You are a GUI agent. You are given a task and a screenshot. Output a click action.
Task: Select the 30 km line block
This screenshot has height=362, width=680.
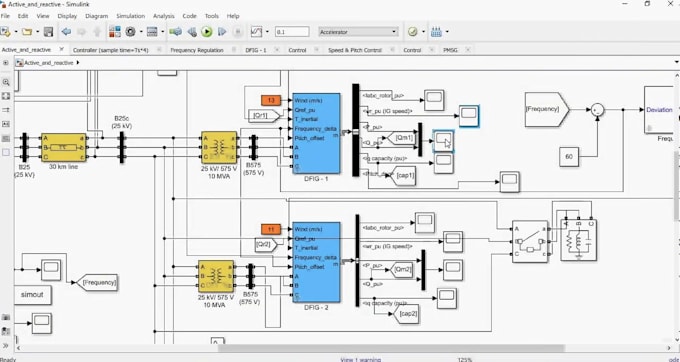click(x=64, y=147)
